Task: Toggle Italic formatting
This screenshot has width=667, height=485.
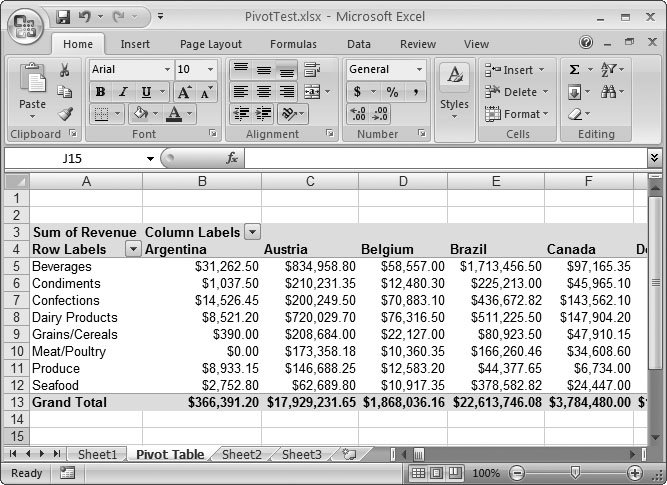Action: pyautogui.click(x=122, y=92)
